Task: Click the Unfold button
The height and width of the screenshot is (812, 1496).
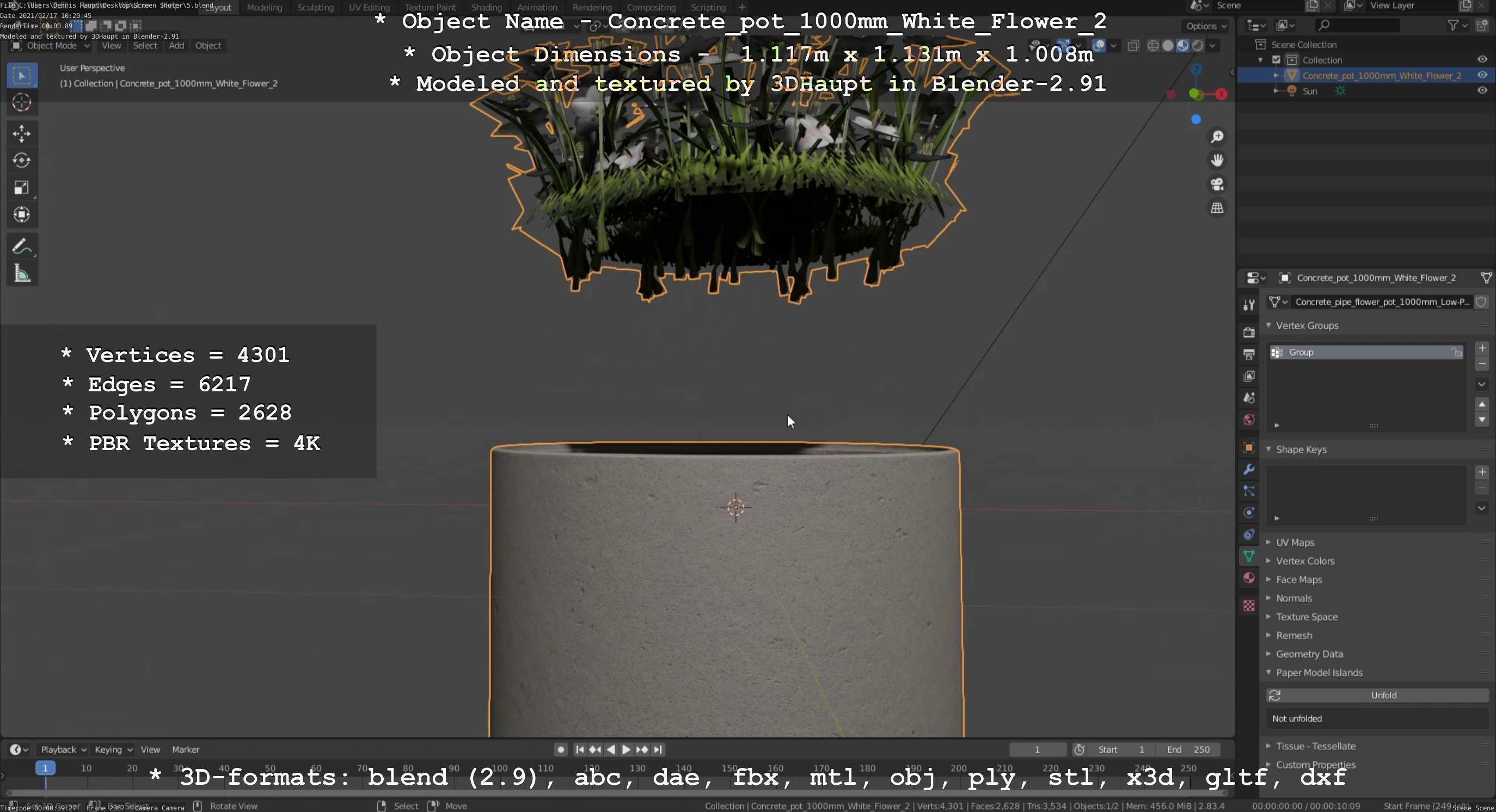Action: tap(1377, 696)
